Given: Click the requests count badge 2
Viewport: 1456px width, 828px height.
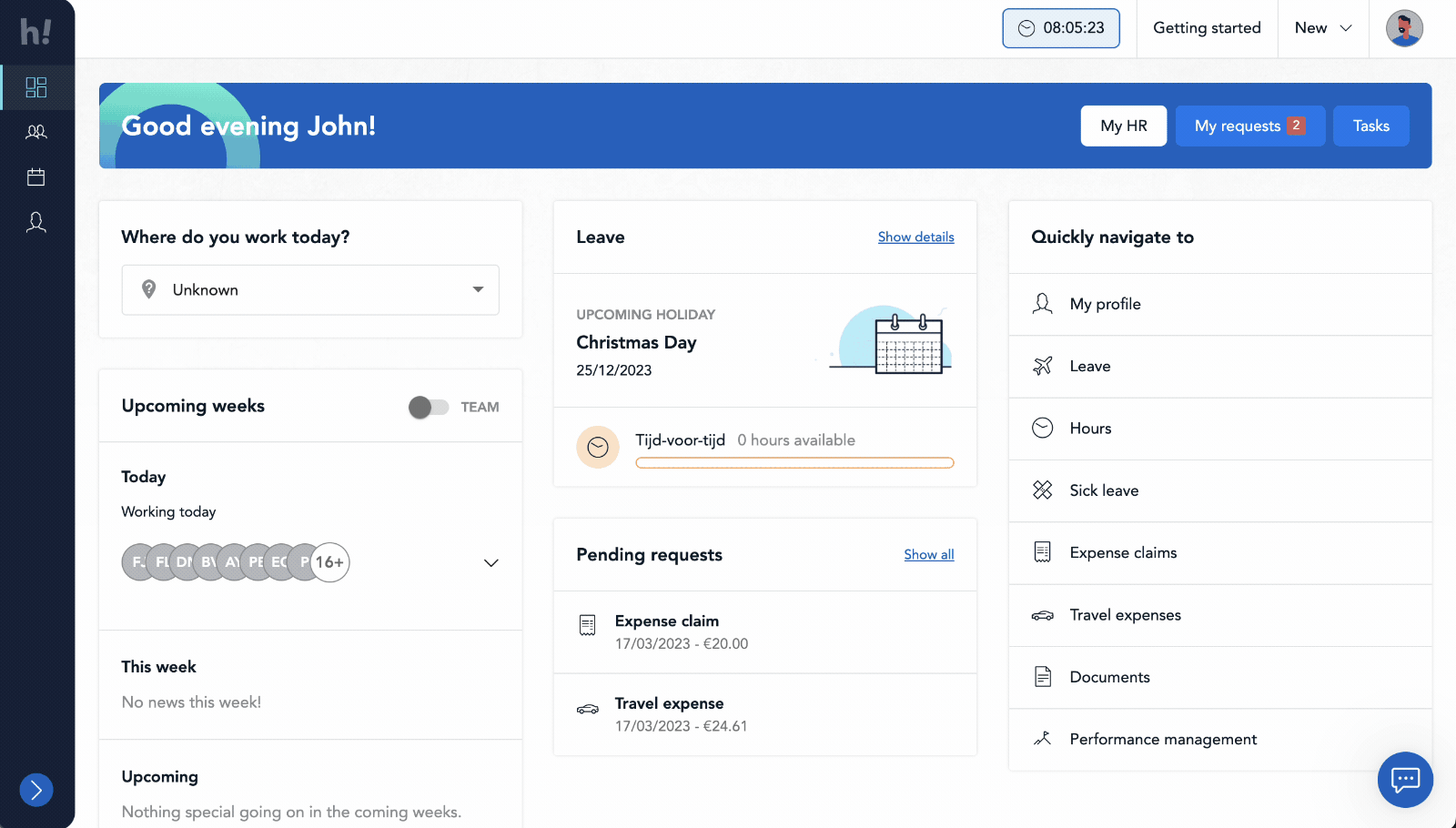Looking at the screenshot, I should (x=1296, y=126).
